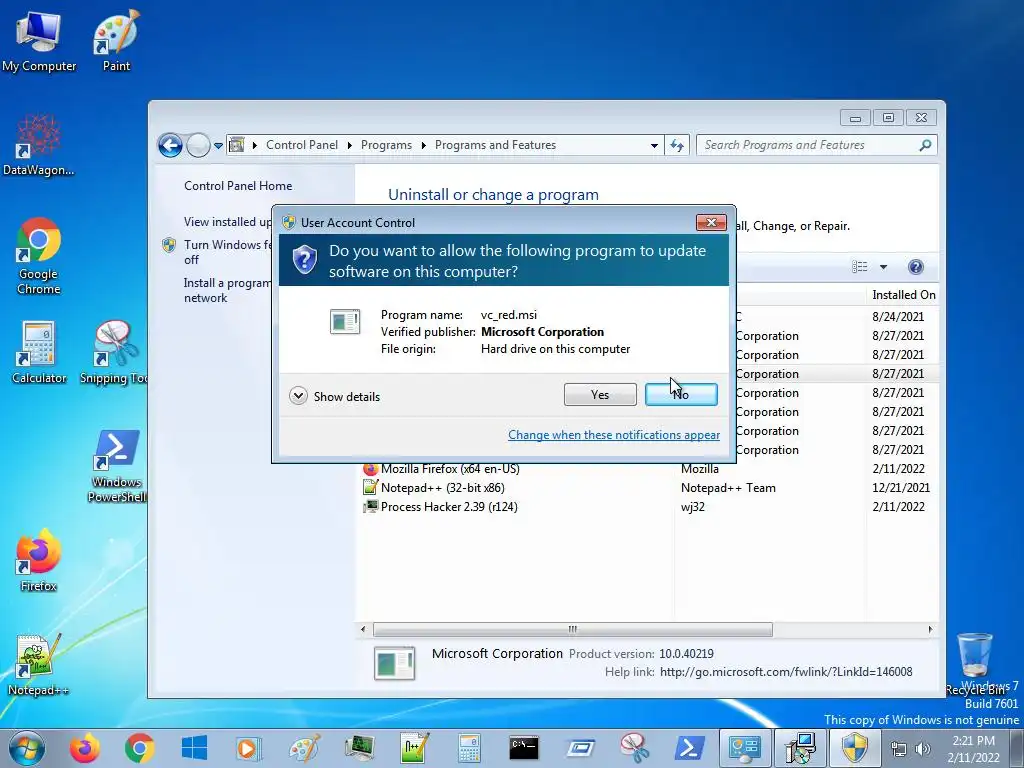Open DataWagon desktop shortcut
Viewport: 1024px width, 768px height.
coord(39,145)
